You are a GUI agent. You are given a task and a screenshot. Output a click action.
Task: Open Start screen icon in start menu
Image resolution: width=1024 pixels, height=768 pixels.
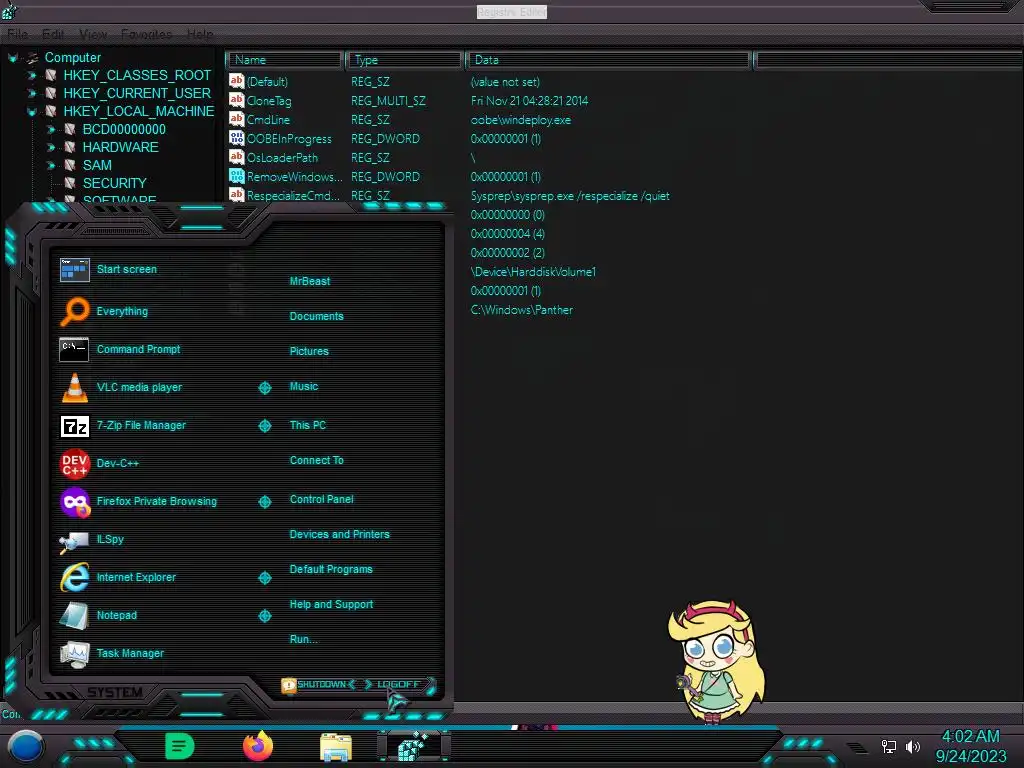click(x=74, y=269)
